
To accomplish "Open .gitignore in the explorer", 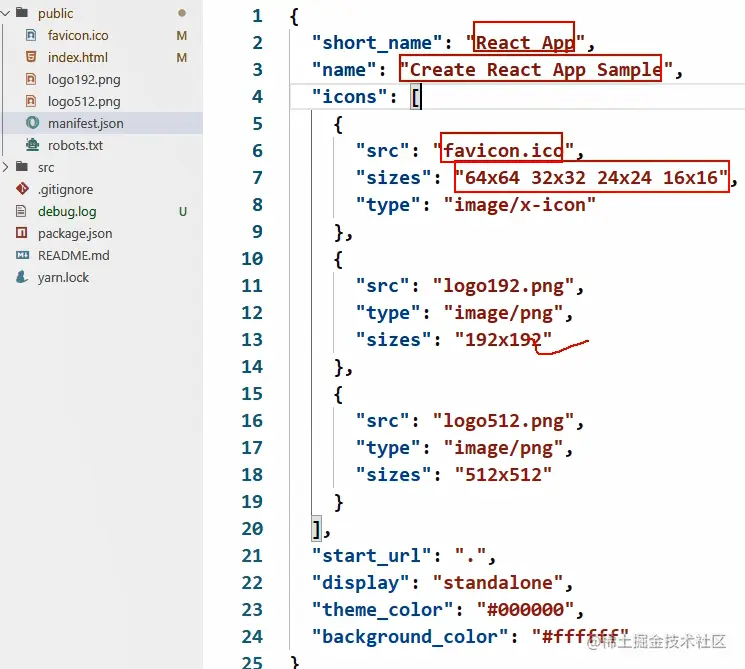I will (x=66, y=190).
